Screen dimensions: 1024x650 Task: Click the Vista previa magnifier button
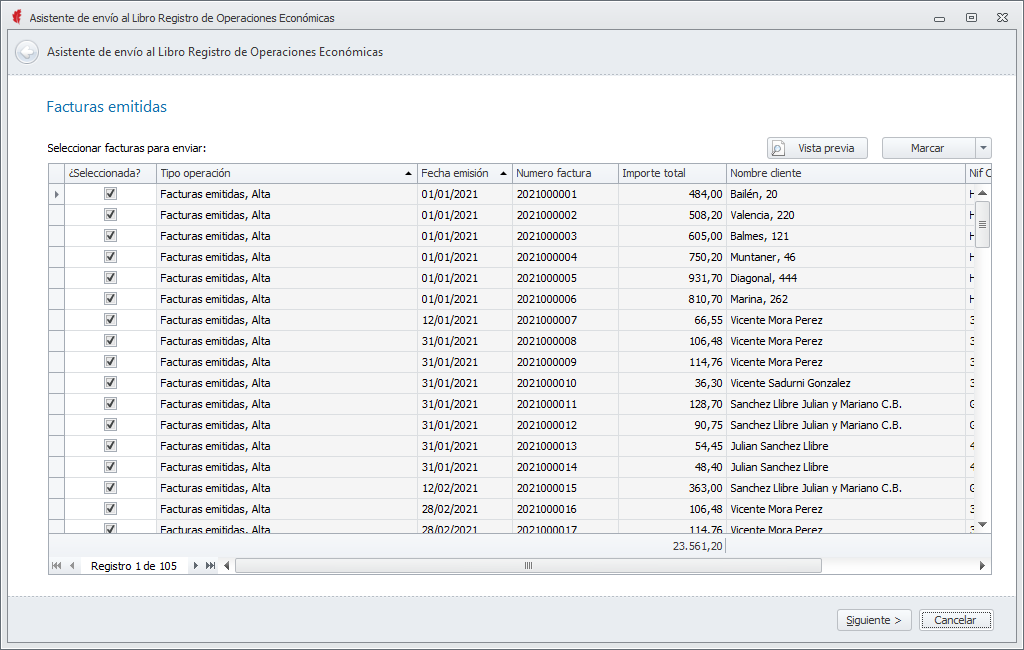[x=817, y=148]
